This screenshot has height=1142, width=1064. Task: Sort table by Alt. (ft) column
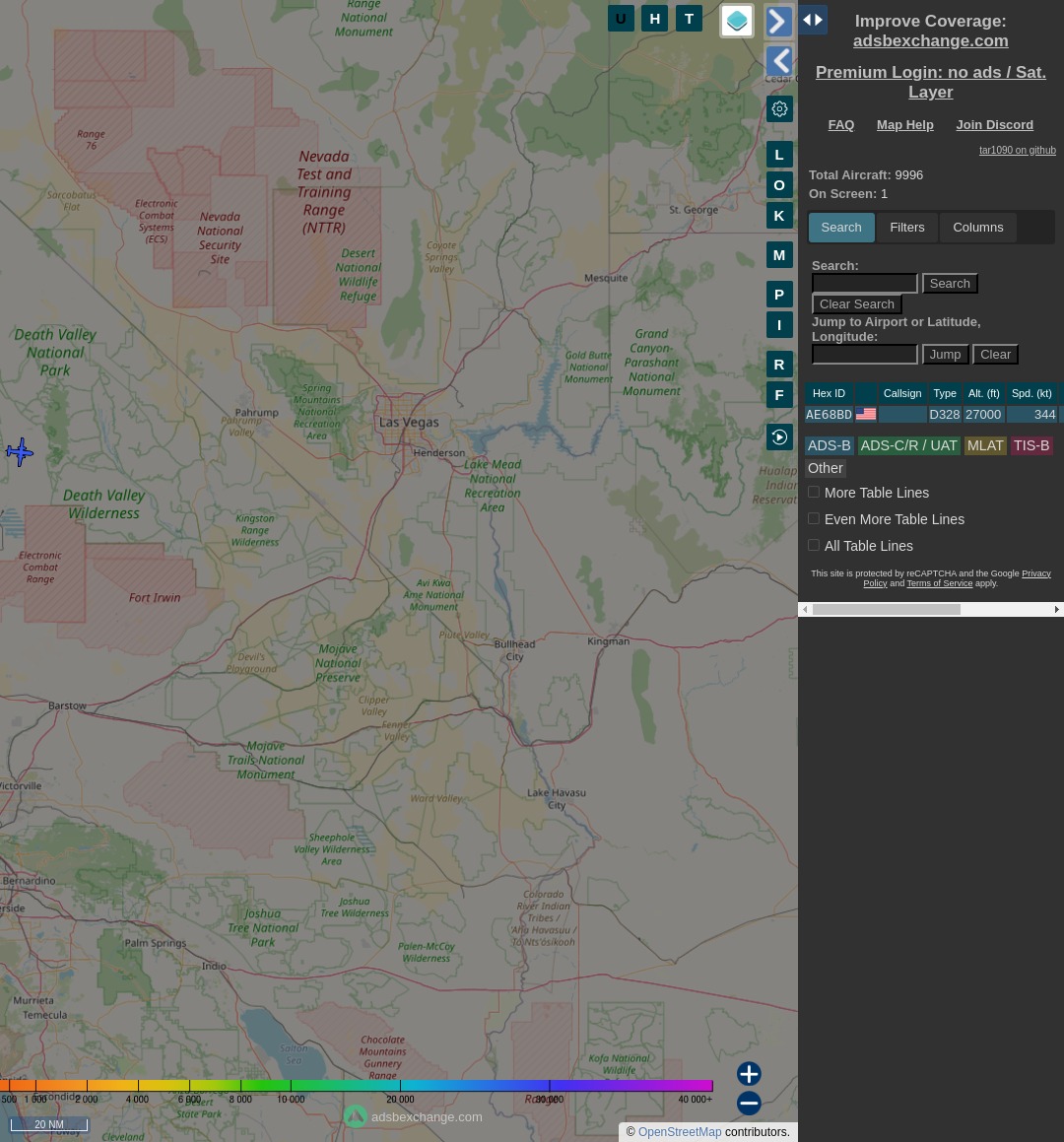tap(984, 393)
